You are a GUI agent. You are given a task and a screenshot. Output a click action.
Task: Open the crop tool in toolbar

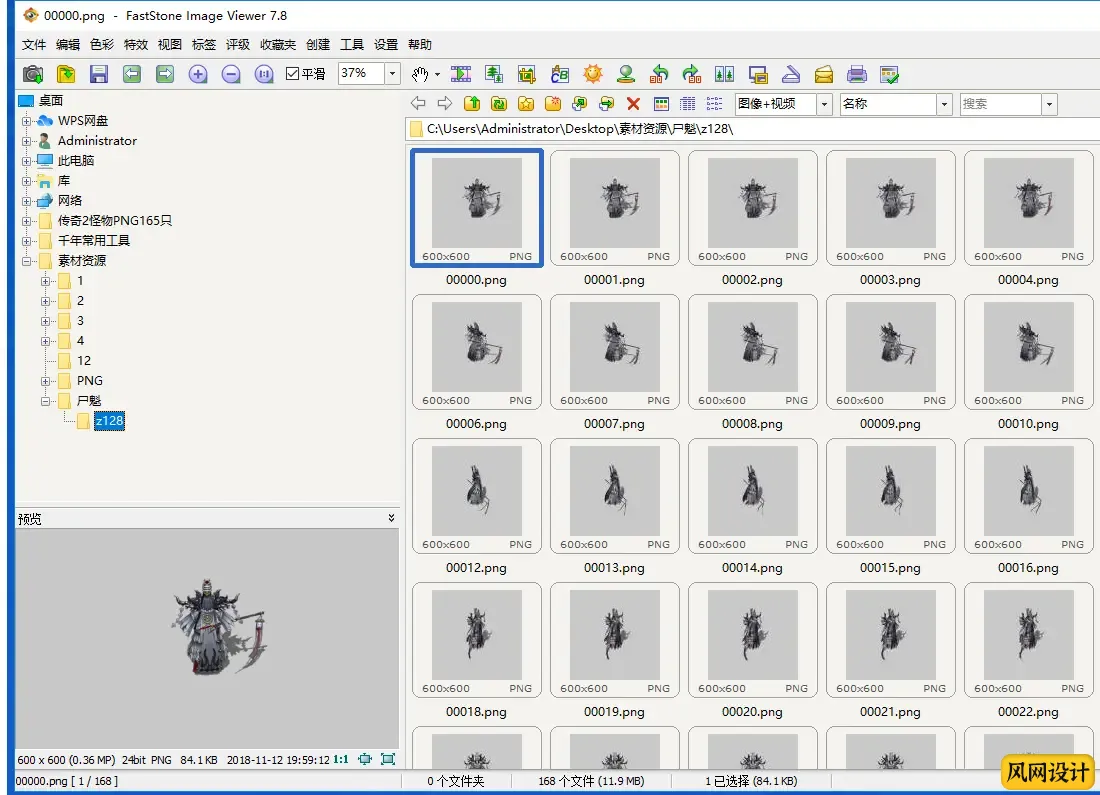tap(527, 74)
